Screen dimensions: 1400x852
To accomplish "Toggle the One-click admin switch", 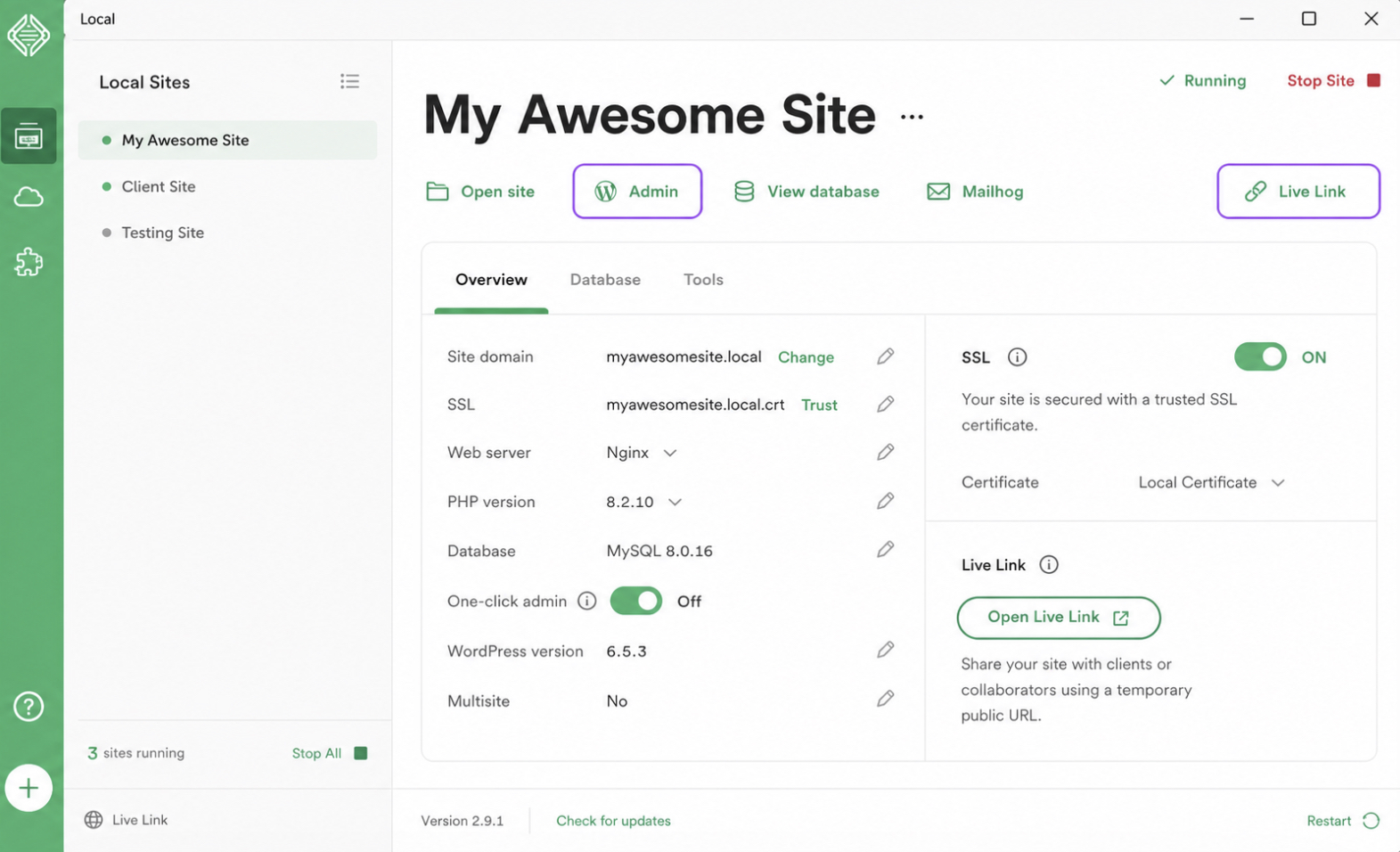I will (x=635, y=601).
